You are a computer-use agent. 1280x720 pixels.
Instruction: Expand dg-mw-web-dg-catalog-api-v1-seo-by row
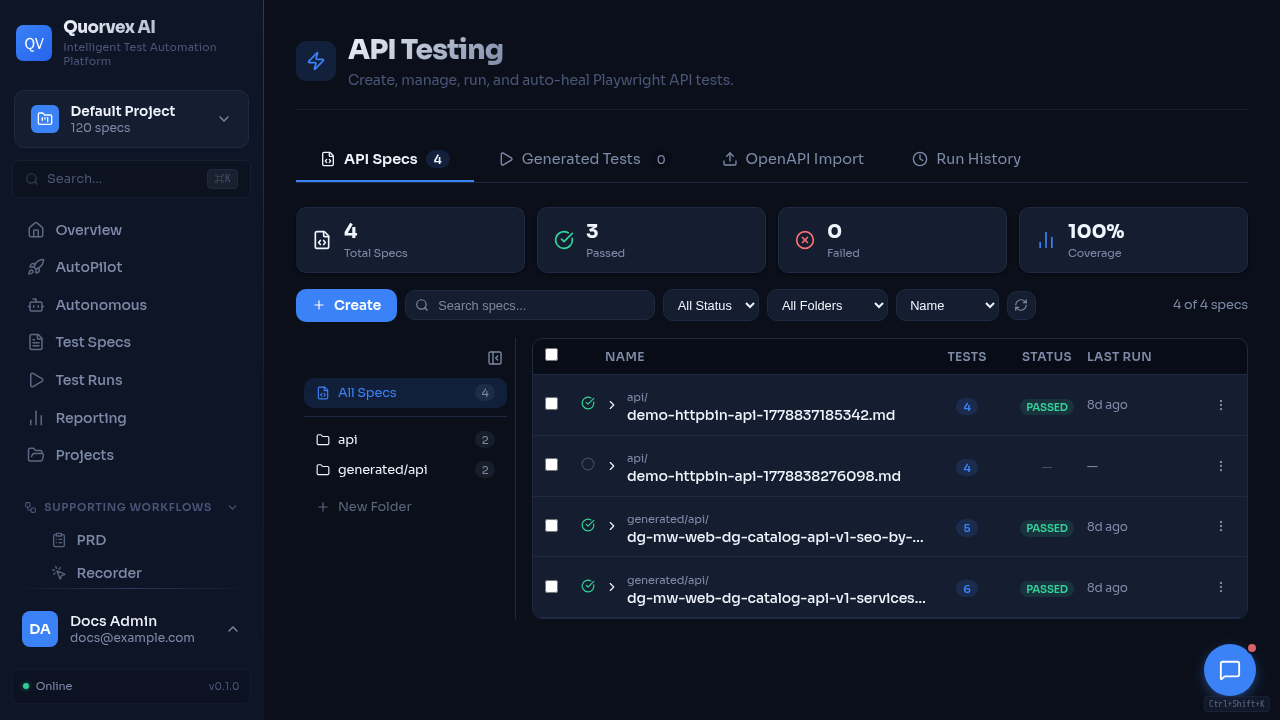pyautogui.click(x=611, y=526)
